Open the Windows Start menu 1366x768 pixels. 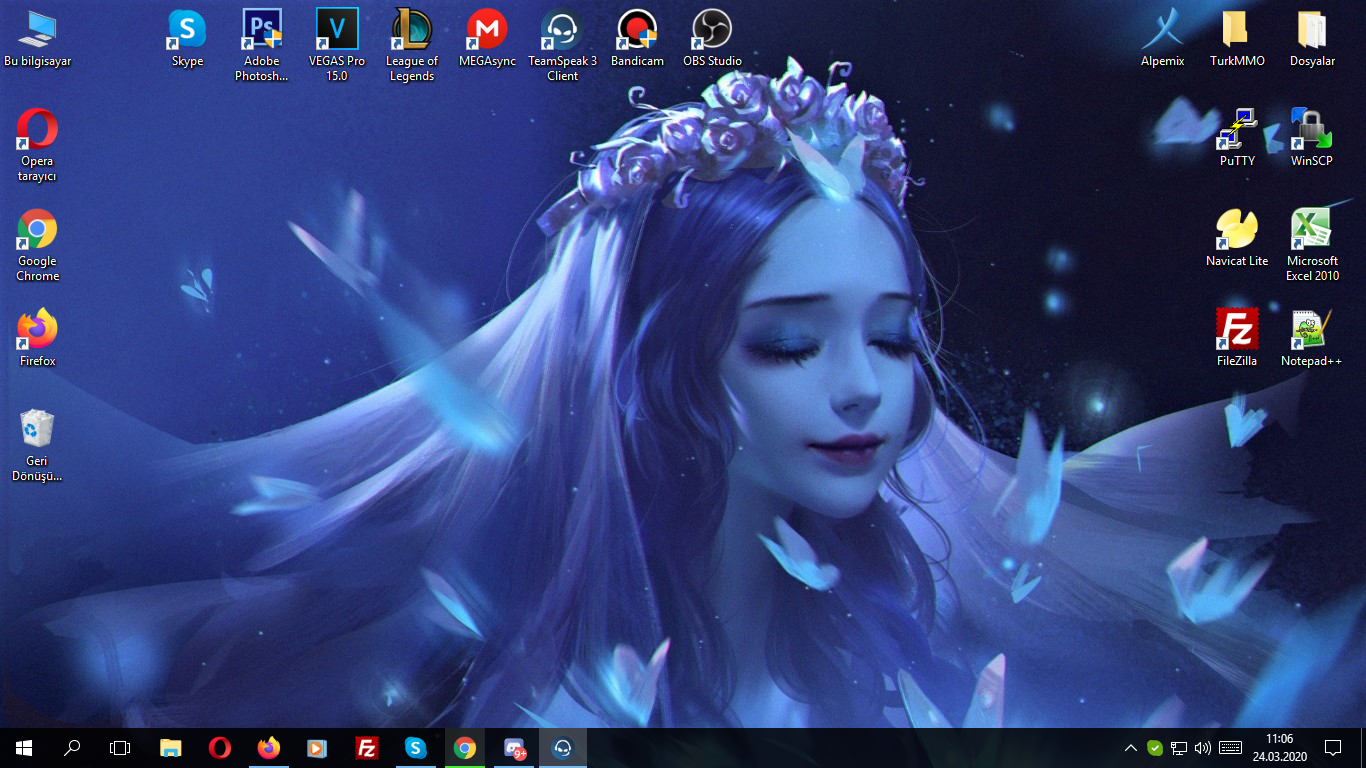point(24,748)
